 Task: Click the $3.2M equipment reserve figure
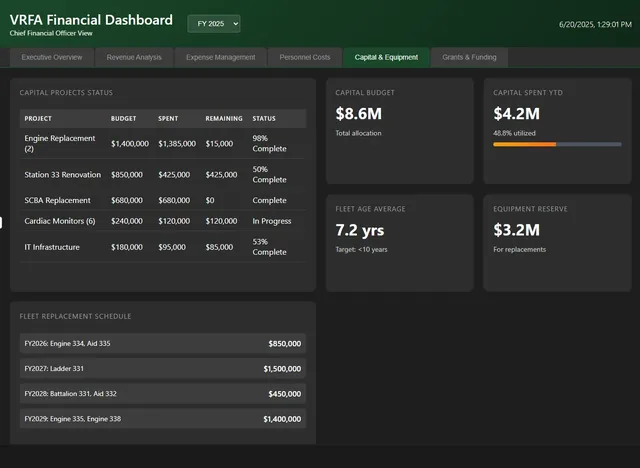coord(516,230)
